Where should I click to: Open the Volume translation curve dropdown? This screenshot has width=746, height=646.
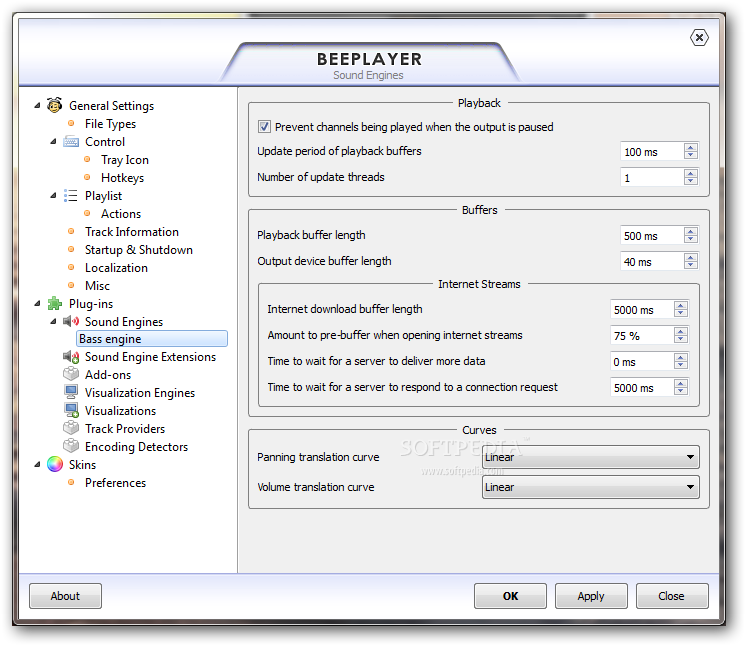point(590,487)
